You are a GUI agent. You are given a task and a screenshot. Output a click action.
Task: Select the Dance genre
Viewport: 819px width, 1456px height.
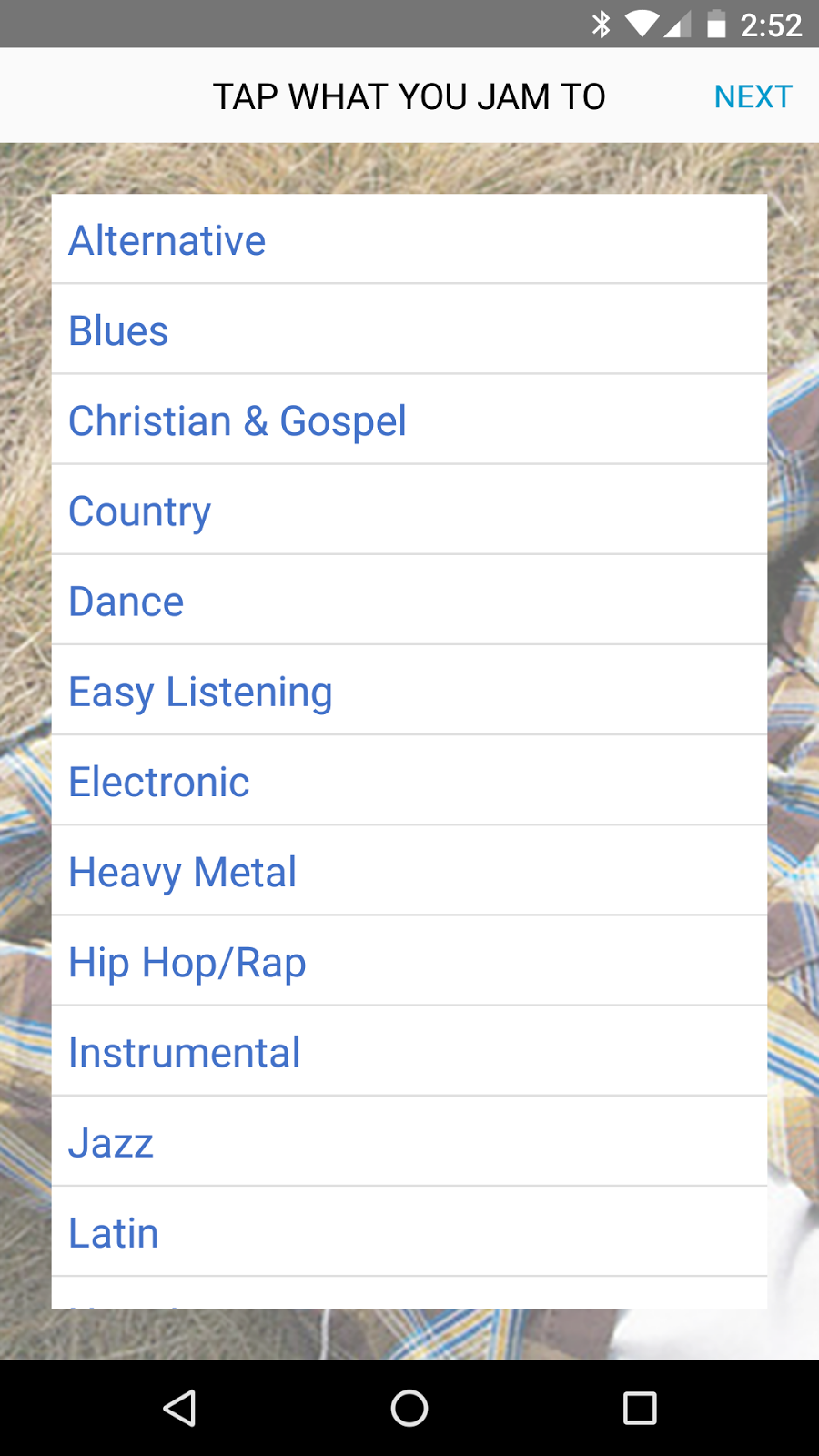pyautogui.click(x=409, y=601)
